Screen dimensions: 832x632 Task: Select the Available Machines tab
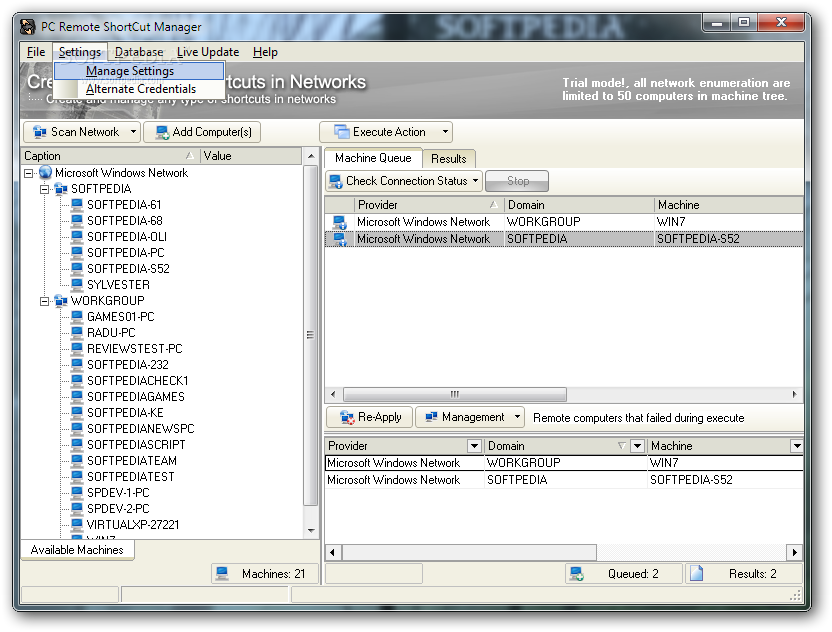(77, 550)
